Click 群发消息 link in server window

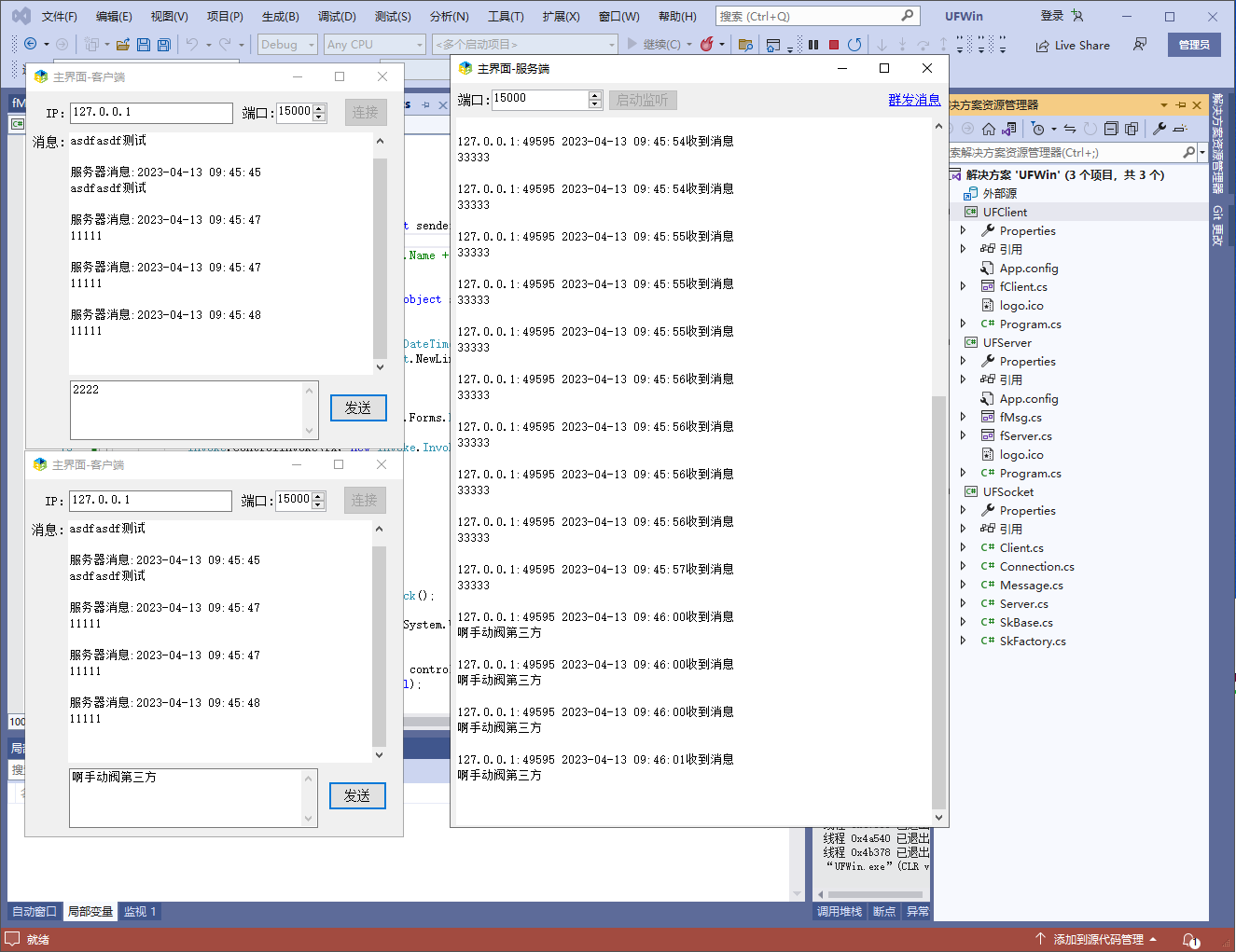point(914,100)
